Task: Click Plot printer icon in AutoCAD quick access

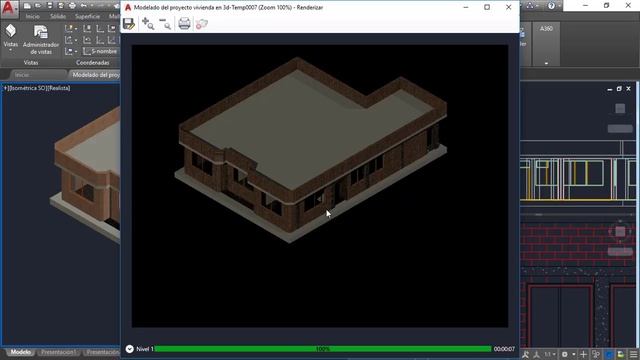Action: point(72,6)
